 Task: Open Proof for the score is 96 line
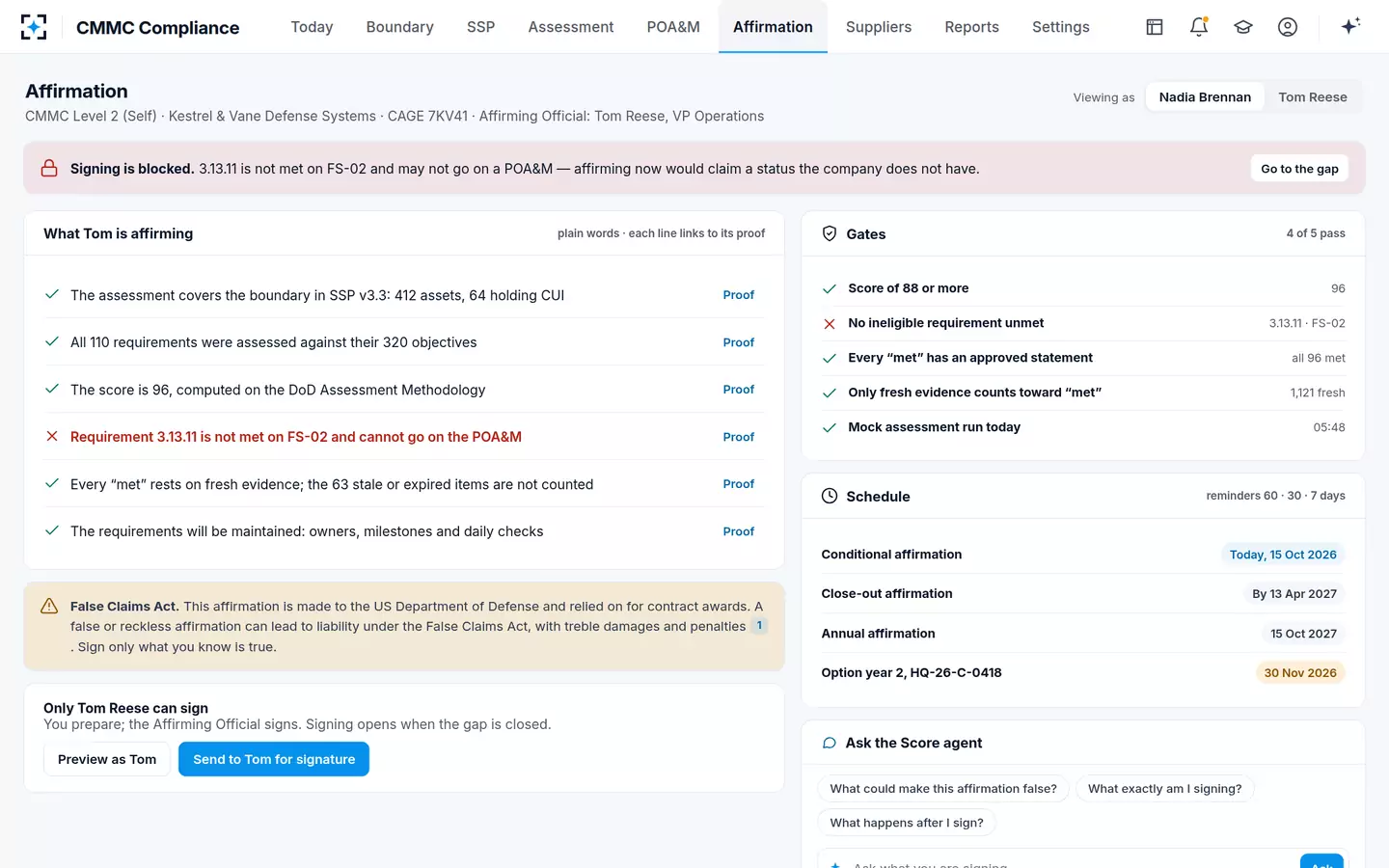click(x=739, y=390)
